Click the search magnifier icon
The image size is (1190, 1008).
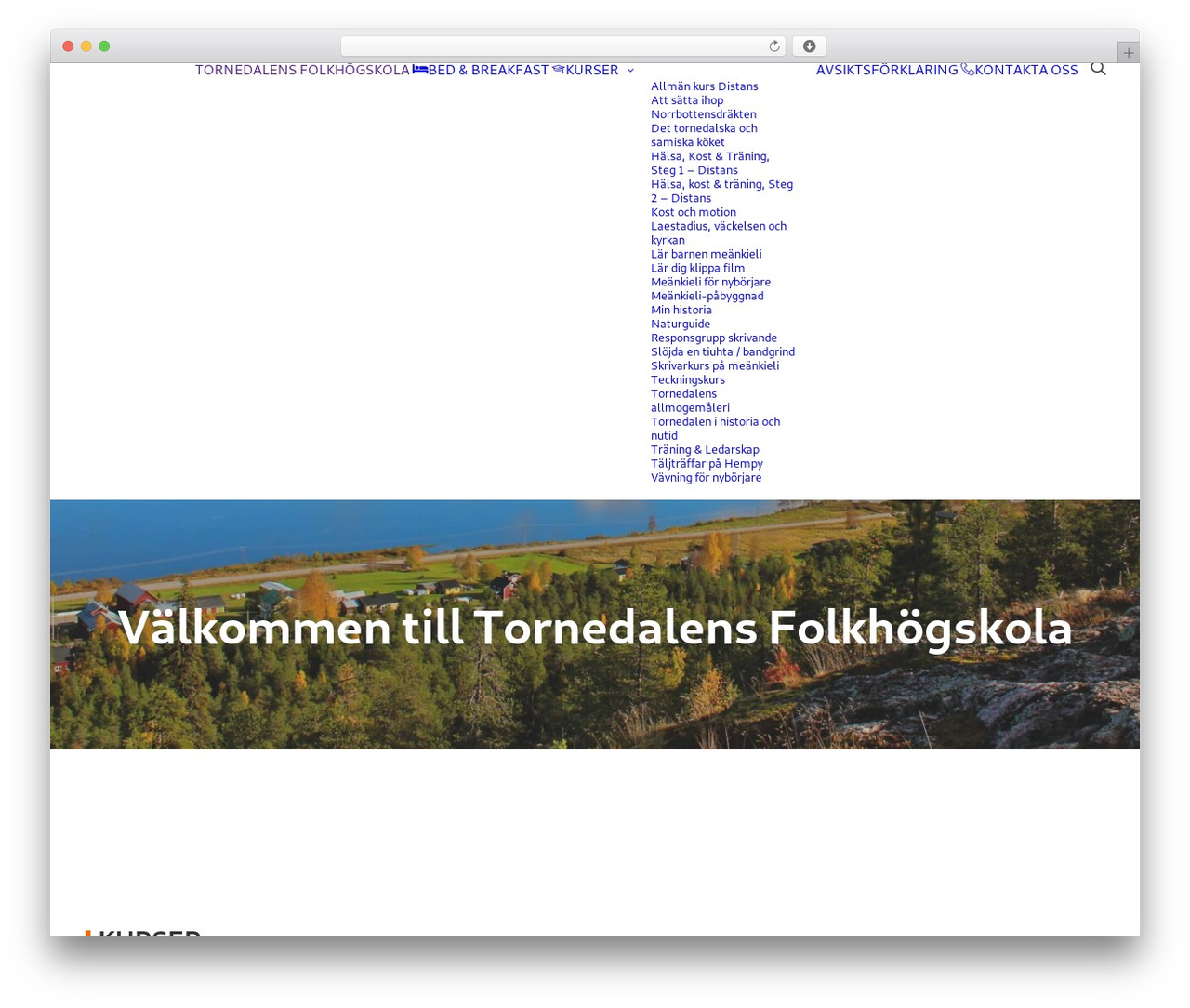click(1098, 69)
